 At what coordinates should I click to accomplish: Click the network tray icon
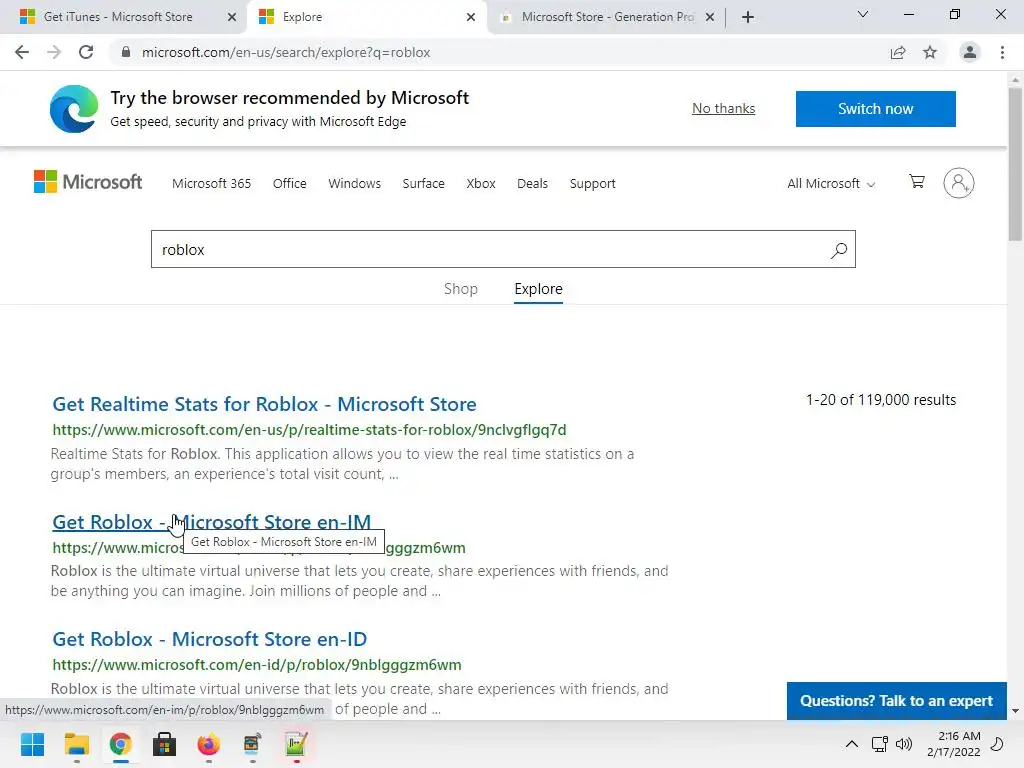click(879, 744)
